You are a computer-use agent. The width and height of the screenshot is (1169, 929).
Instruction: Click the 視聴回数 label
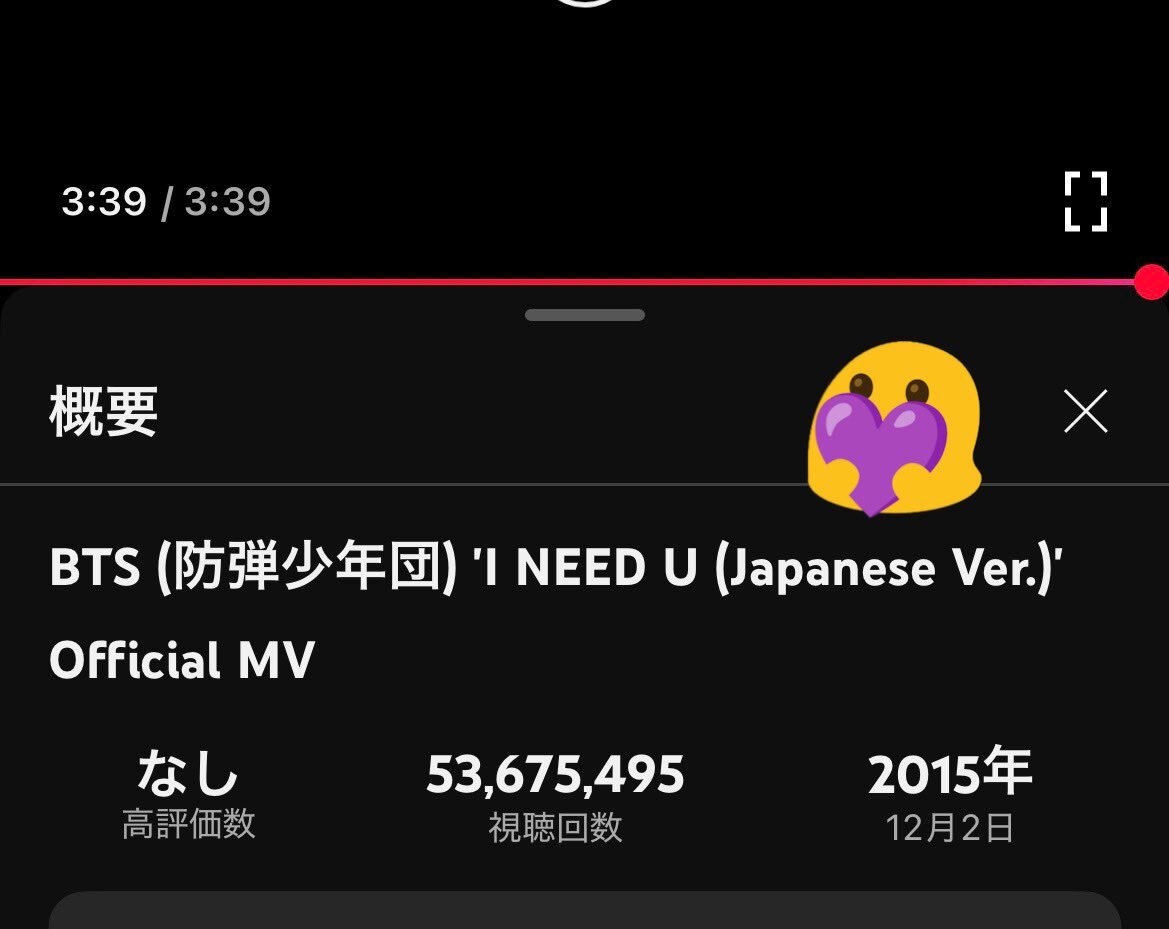[x=555, y=828]
